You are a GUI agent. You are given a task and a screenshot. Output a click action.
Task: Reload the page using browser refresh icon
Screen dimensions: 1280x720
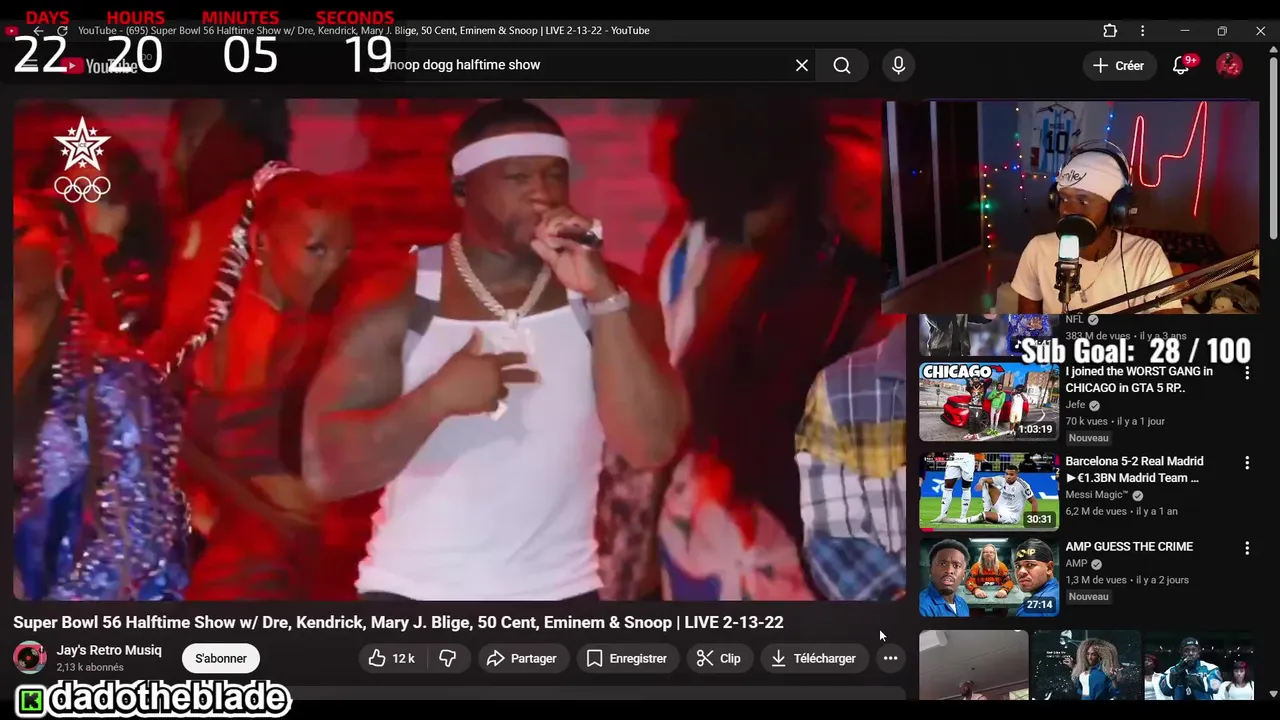[x=62, y=31]
